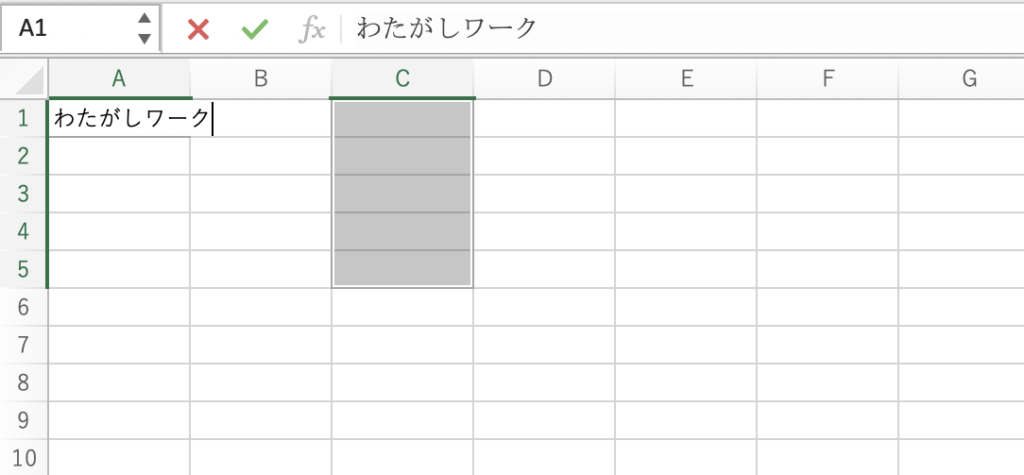Select column D header

click(545, 79)
